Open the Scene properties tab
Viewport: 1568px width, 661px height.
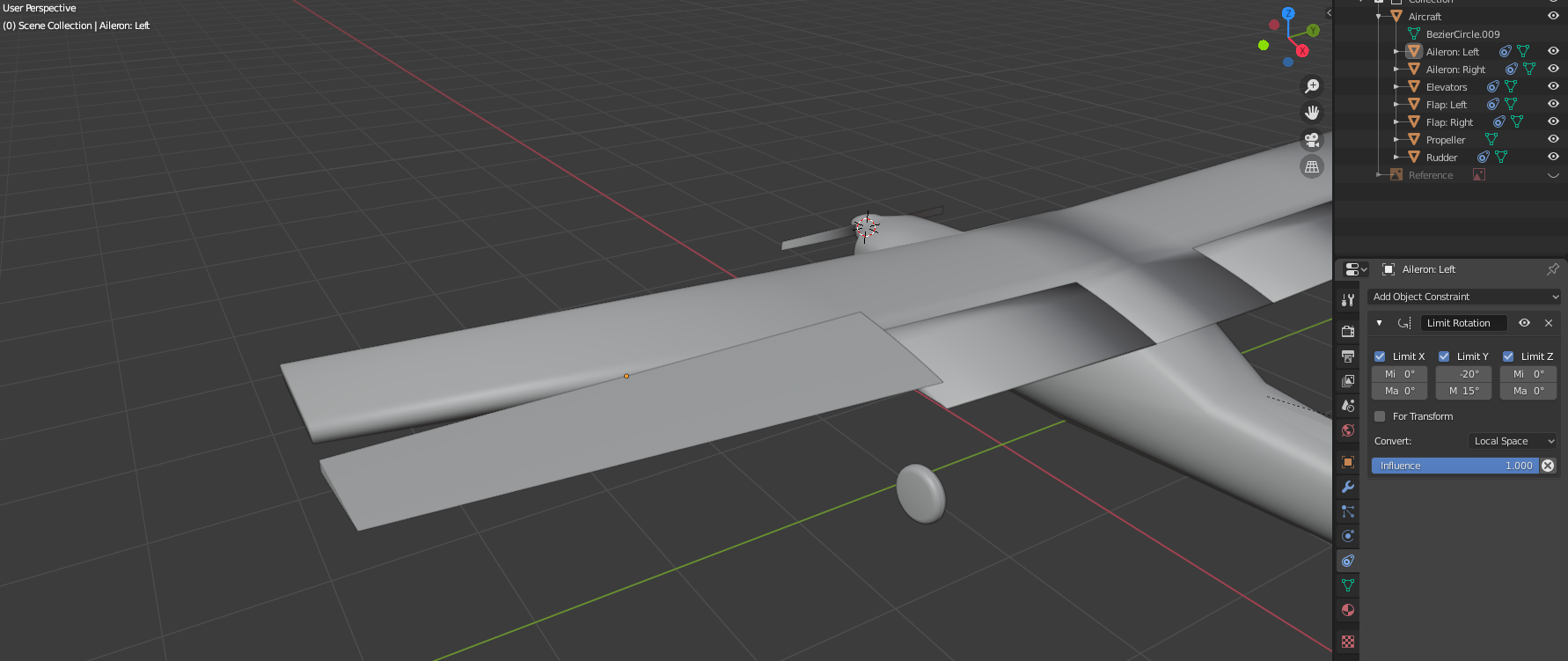[x=1348, y=405]
